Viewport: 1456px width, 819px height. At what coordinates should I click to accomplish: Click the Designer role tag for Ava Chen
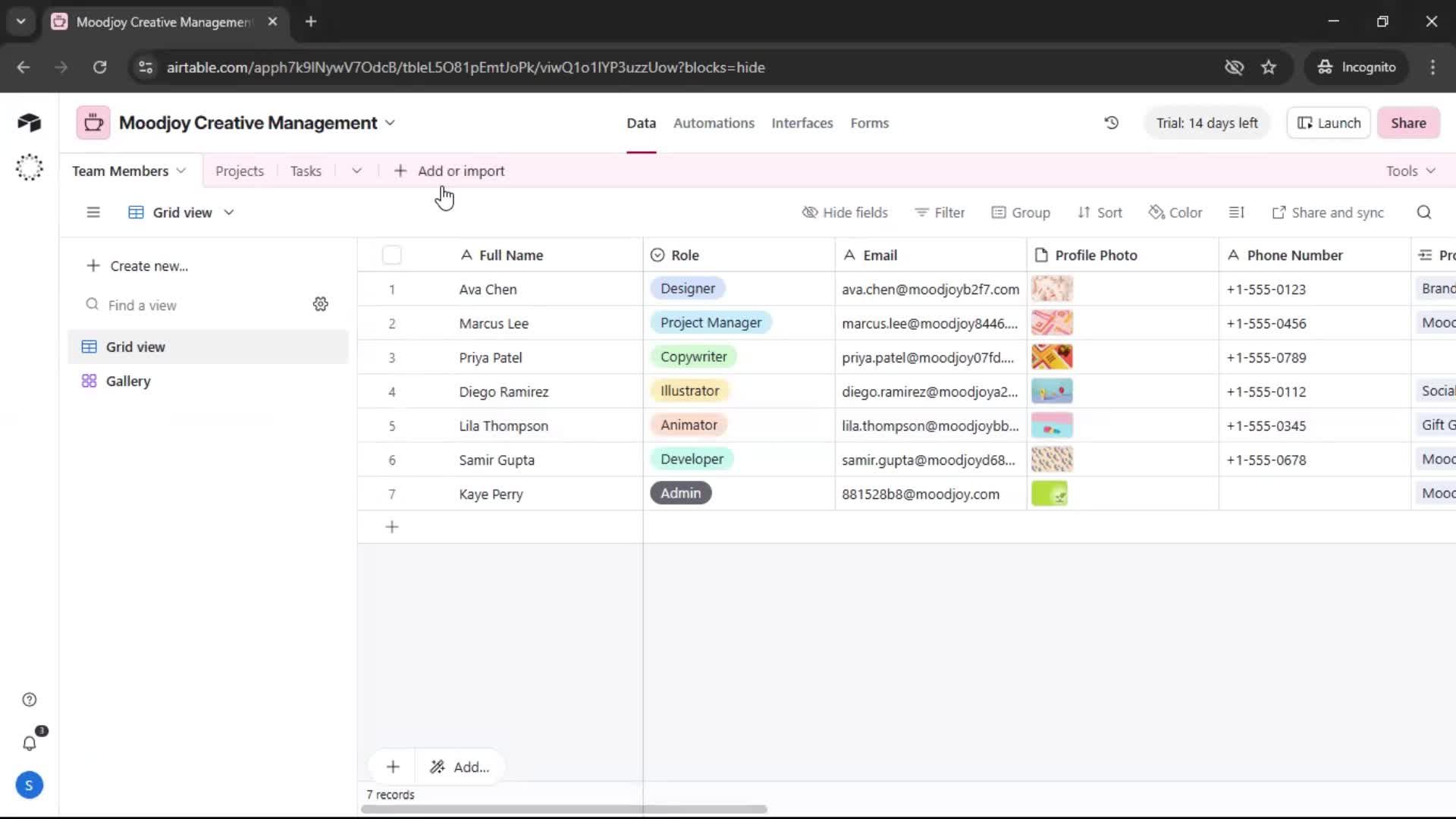688,288
